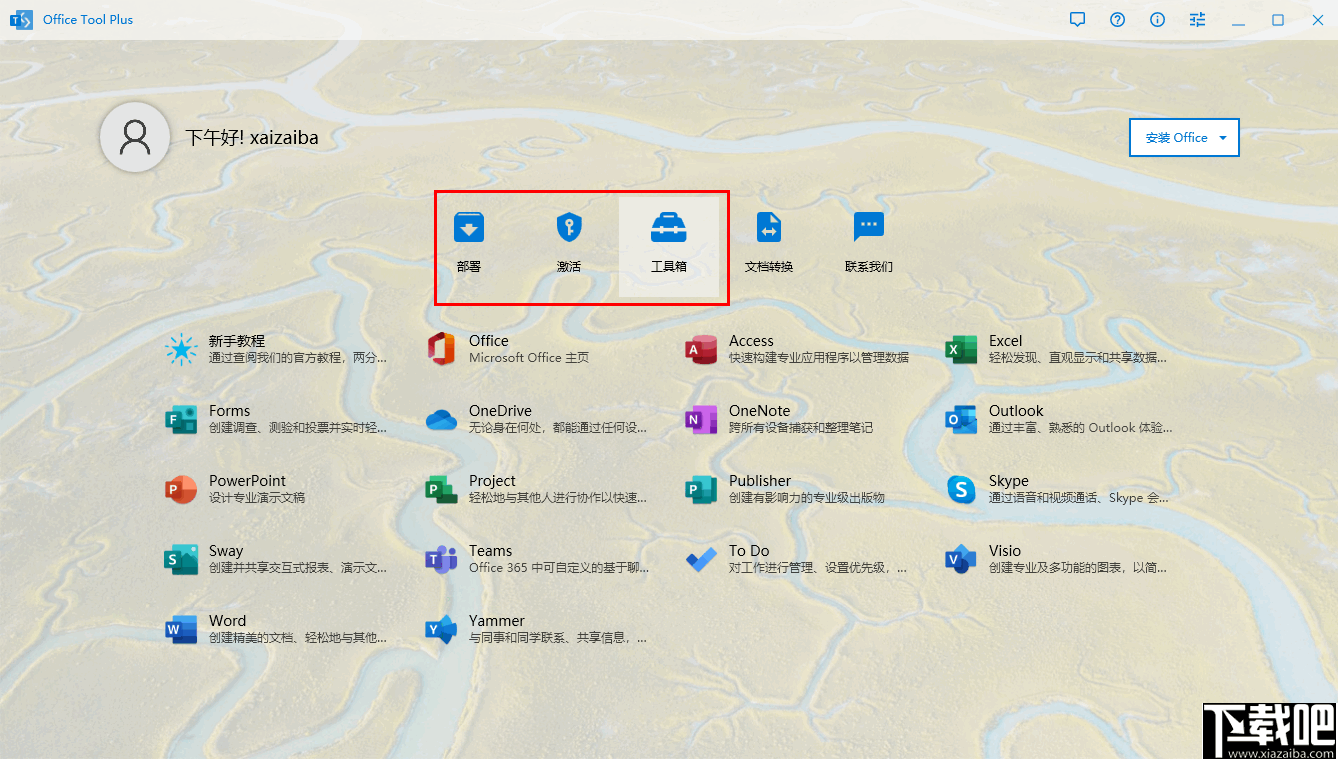Open the 激活 (Activate) tool
Viewport: 1338px width, 759px height.
[569, 240]
